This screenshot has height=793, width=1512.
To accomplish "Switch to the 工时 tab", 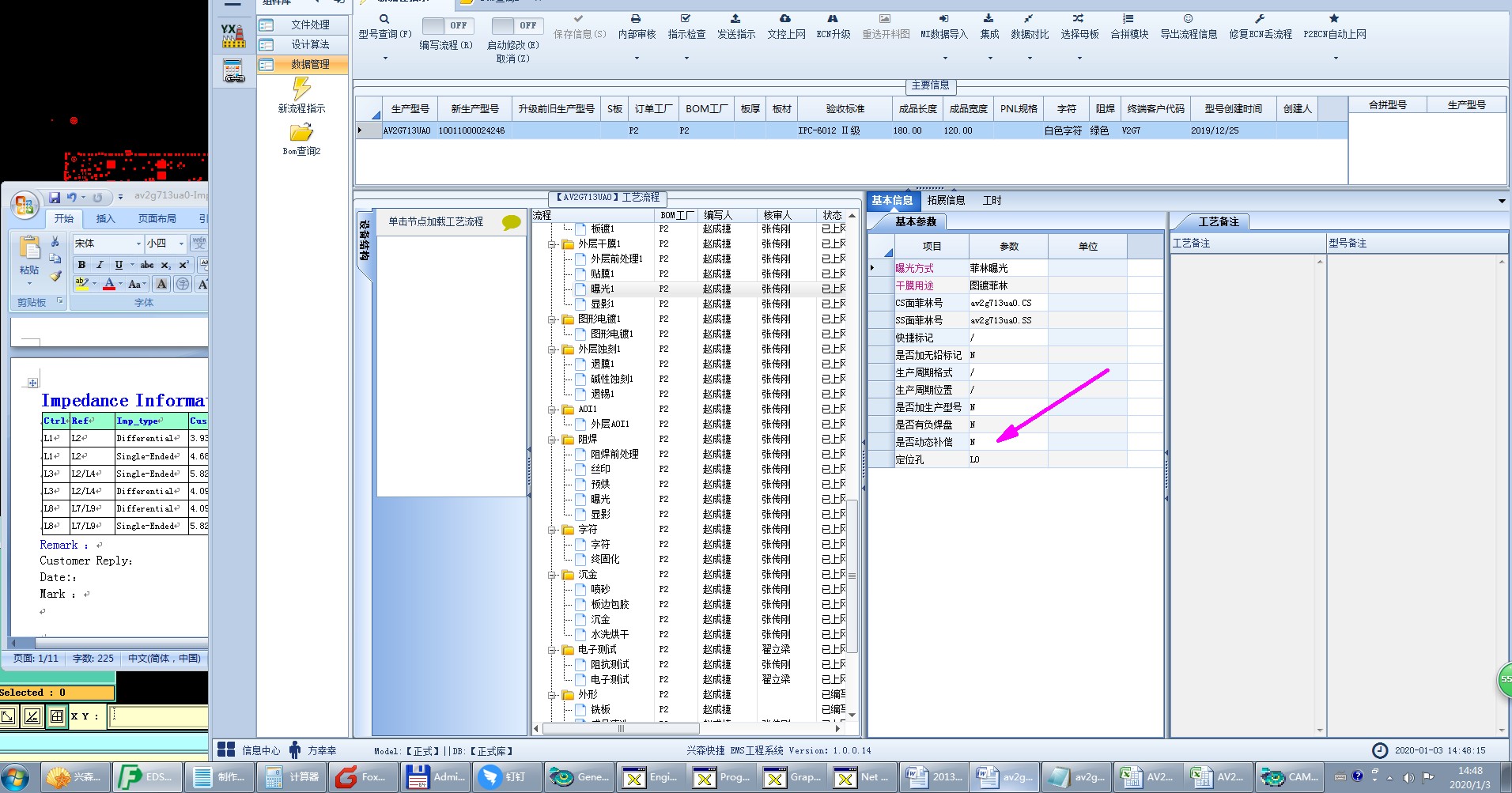I will click(992, 201).
